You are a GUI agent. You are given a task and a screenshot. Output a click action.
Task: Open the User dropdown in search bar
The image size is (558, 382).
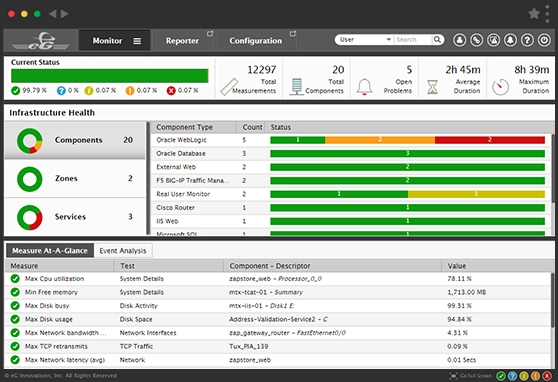click(x=365, y=40)
